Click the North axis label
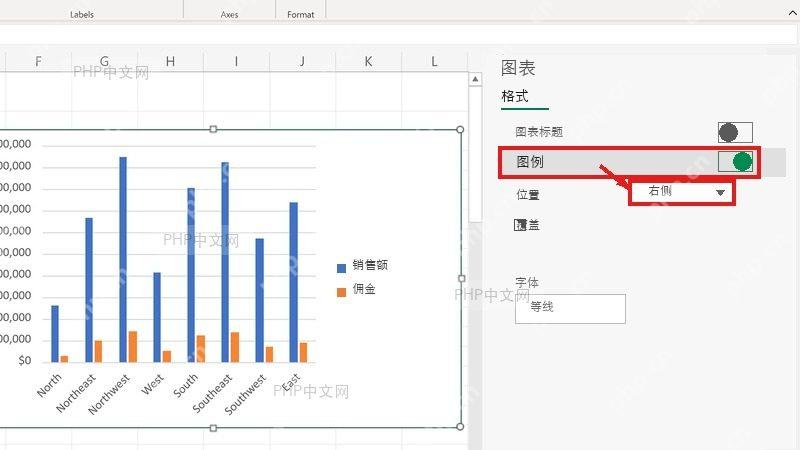Image resolution: width=800 pixels, height=450 pixels. pos(49,385)
